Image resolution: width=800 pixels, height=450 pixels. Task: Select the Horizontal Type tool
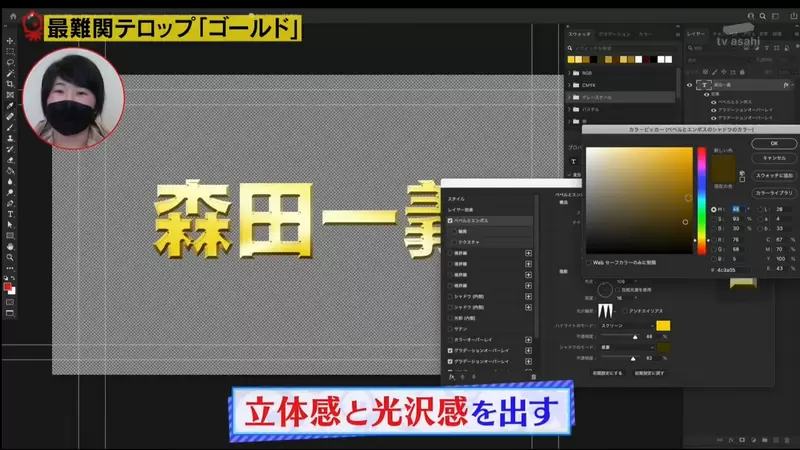pyautogui.click(x=10, y=214)
